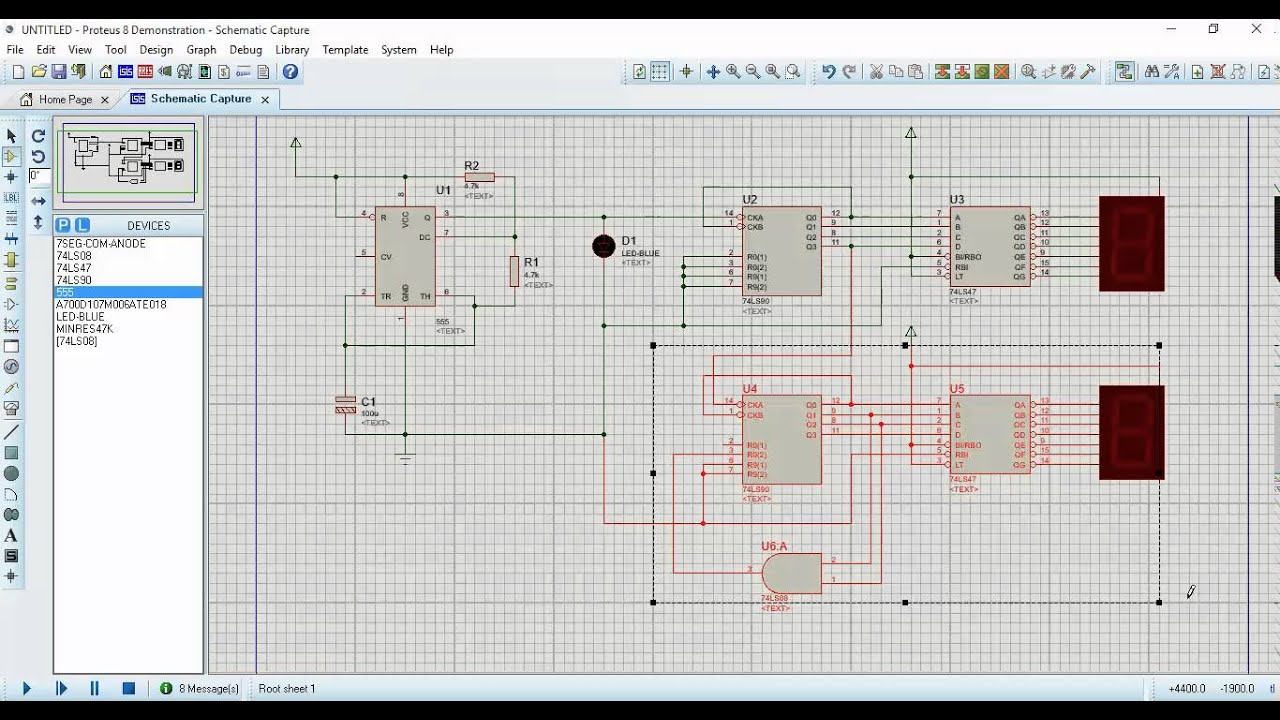Cut the selection with the scissors icon

click(876, 72)
